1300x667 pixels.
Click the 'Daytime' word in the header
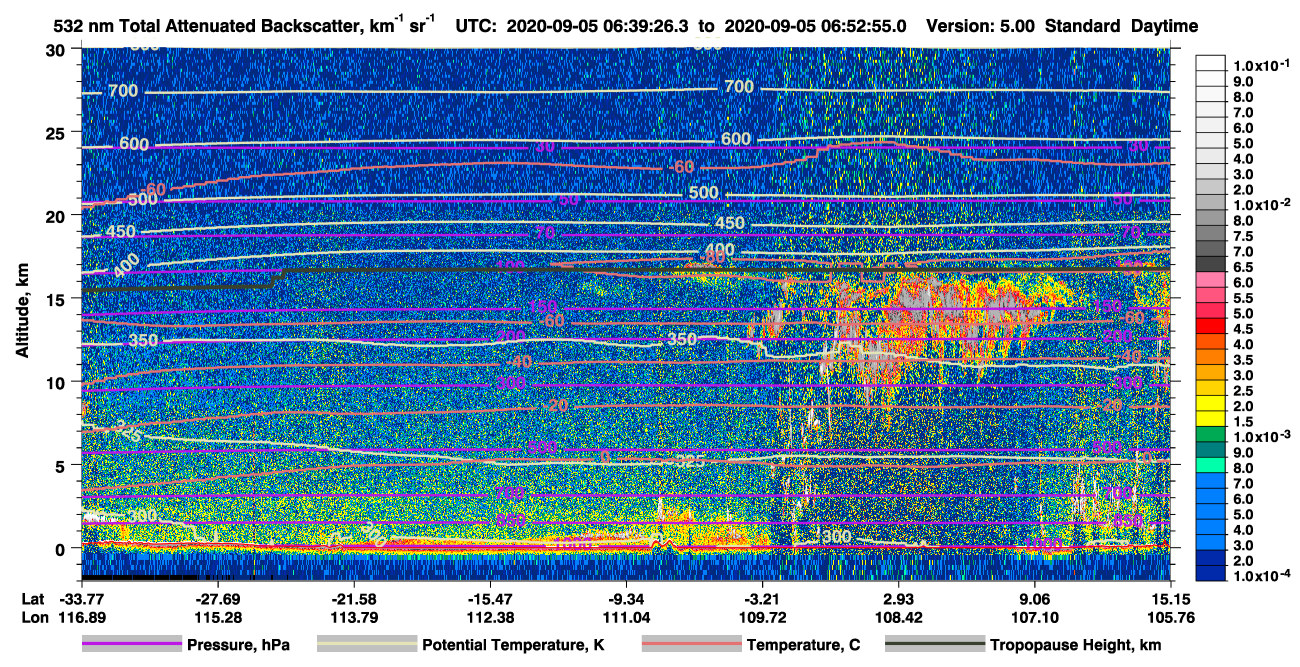(1164, 26)
